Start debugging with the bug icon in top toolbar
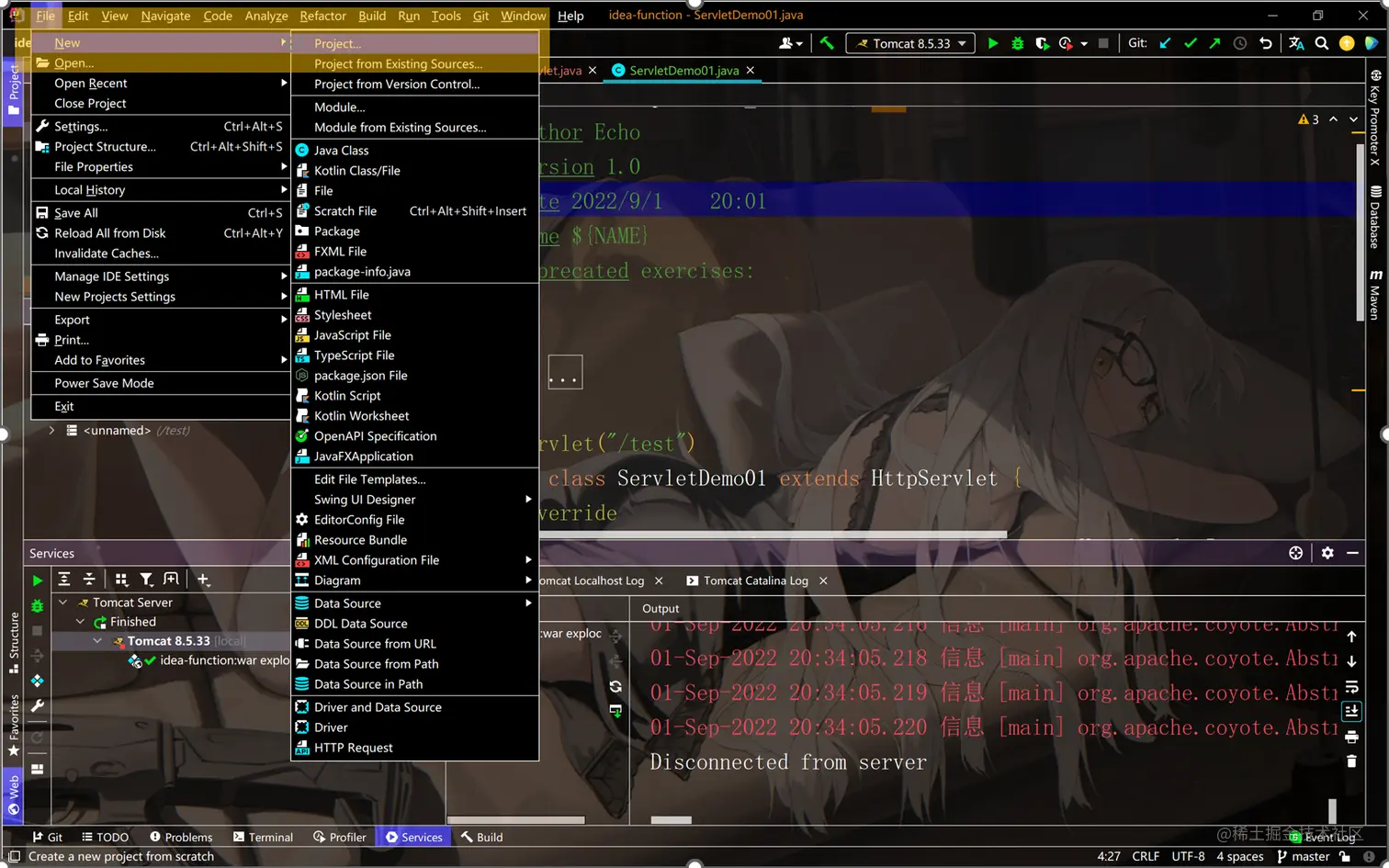Image resolution: width=1389 pixels, height=868 pixels. [1017, 43]
